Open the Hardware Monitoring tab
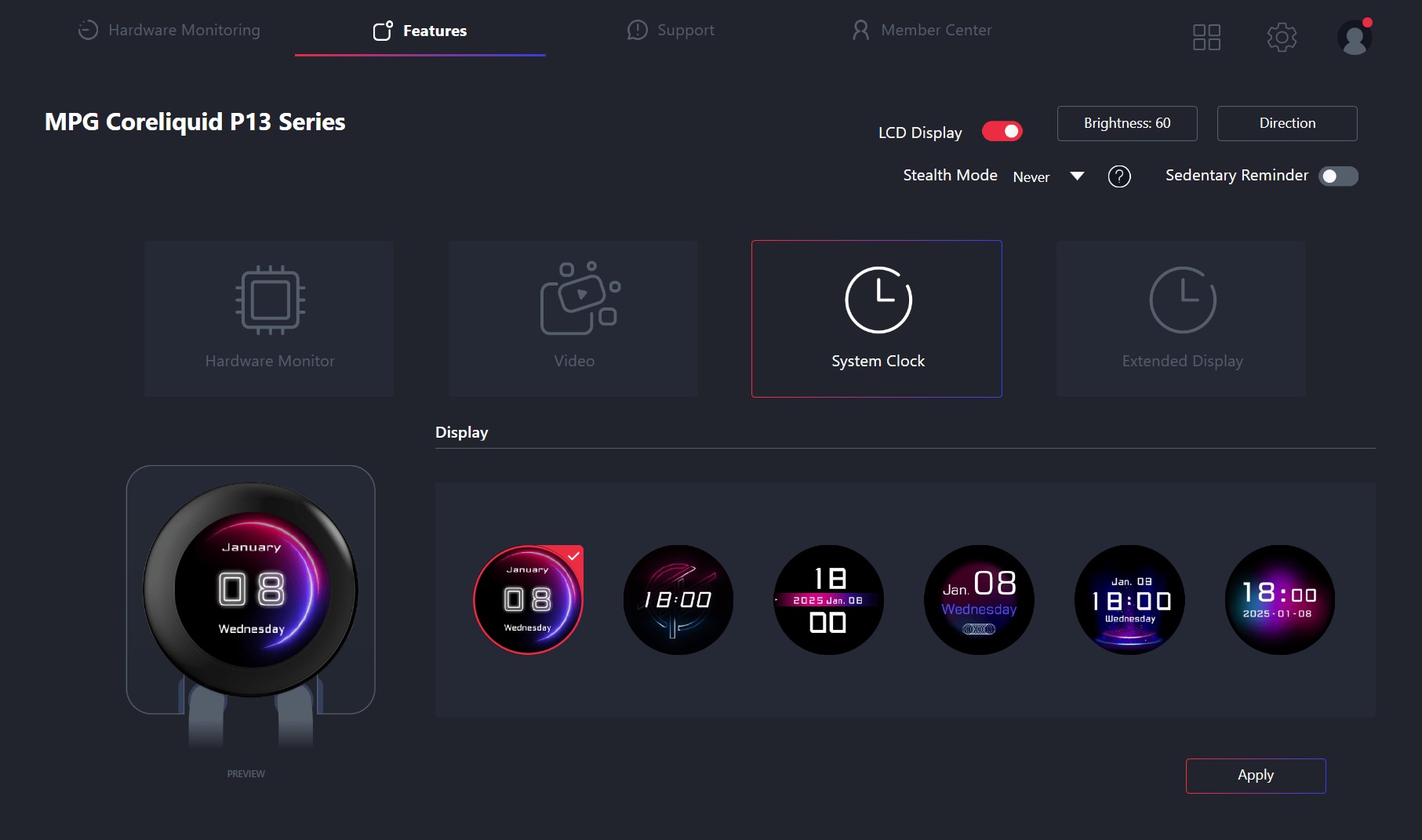This screenshot has height=840, width=1422. tap(169, 30)
